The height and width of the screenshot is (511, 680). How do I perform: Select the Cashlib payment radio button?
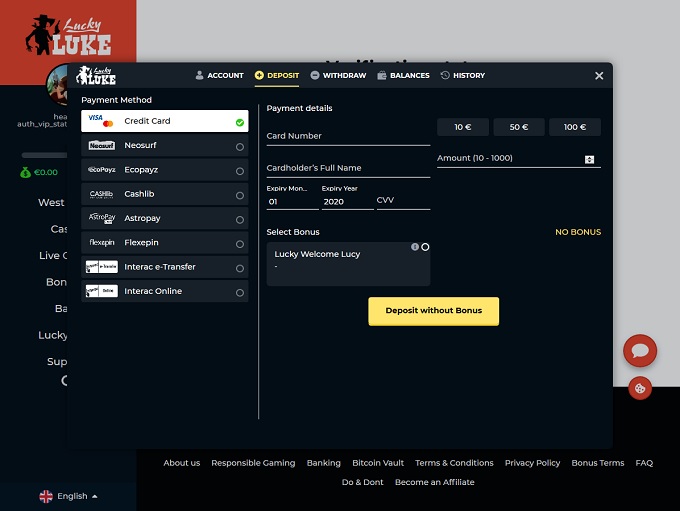240,195
